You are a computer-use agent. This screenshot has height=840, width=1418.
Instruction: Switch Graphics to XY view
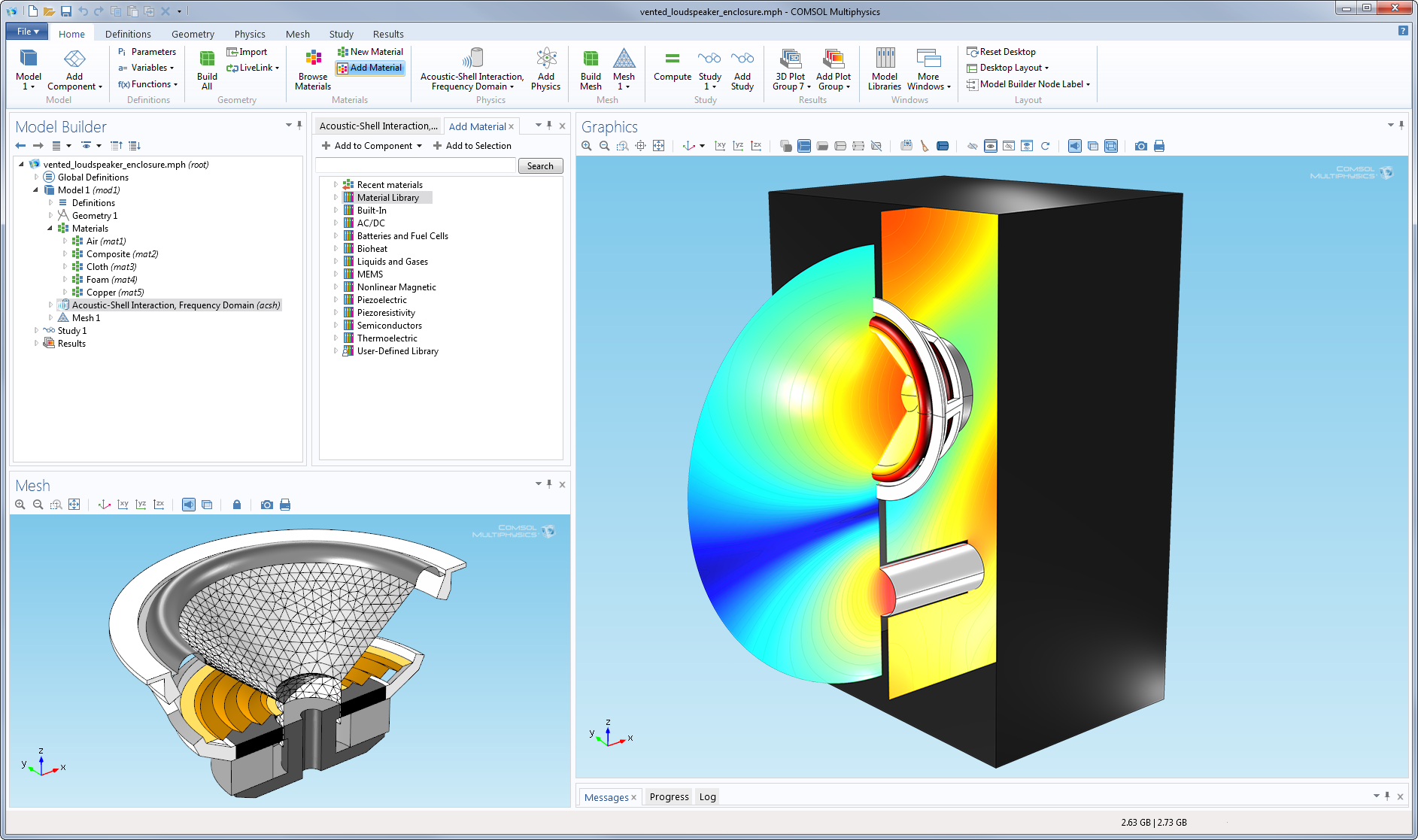pos(720,146)
